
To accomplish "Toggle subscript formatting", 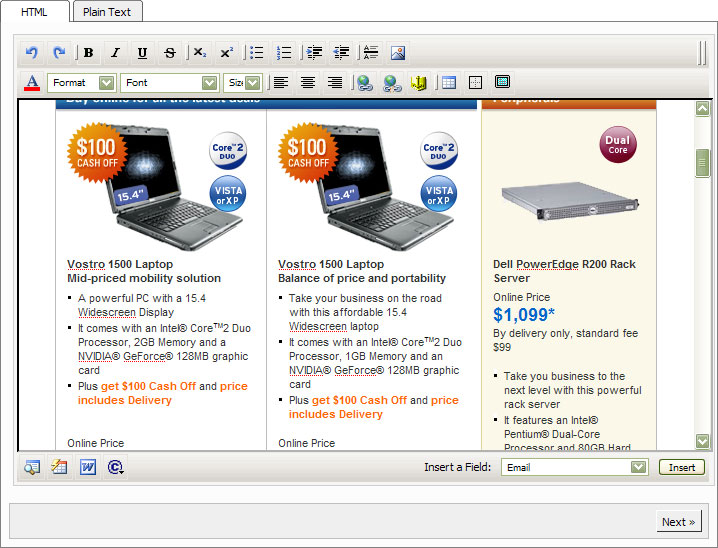I will click(x=200, y=53).
